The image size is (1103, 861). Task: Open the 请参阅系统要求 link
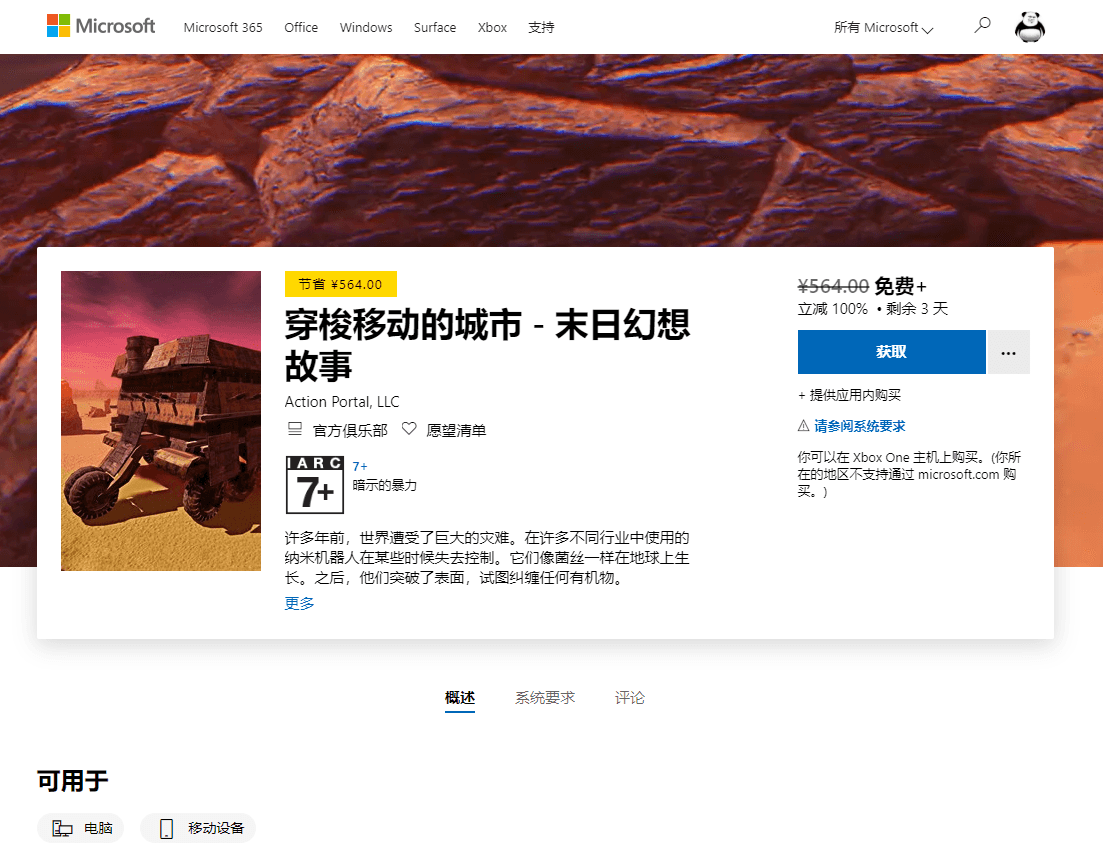coord(859,426)
